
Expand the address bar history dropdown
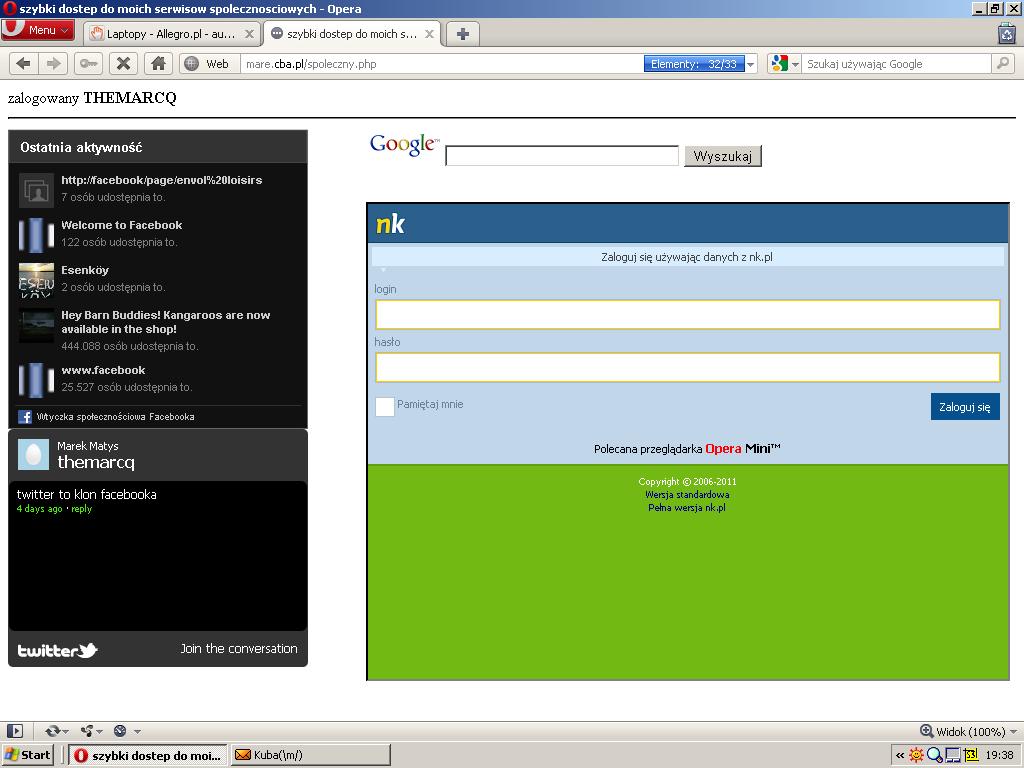pyautogui.click(x=750, y=64)
